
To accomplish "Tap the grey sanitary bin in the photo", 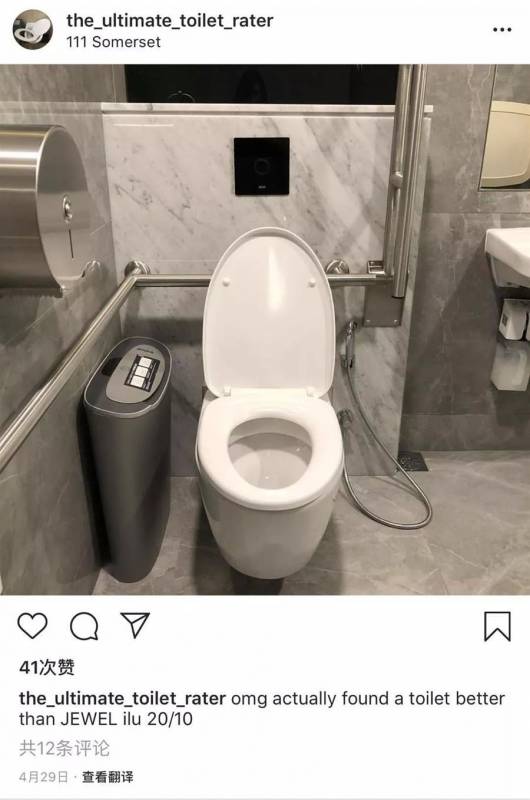I will click(x=128, y=457).
